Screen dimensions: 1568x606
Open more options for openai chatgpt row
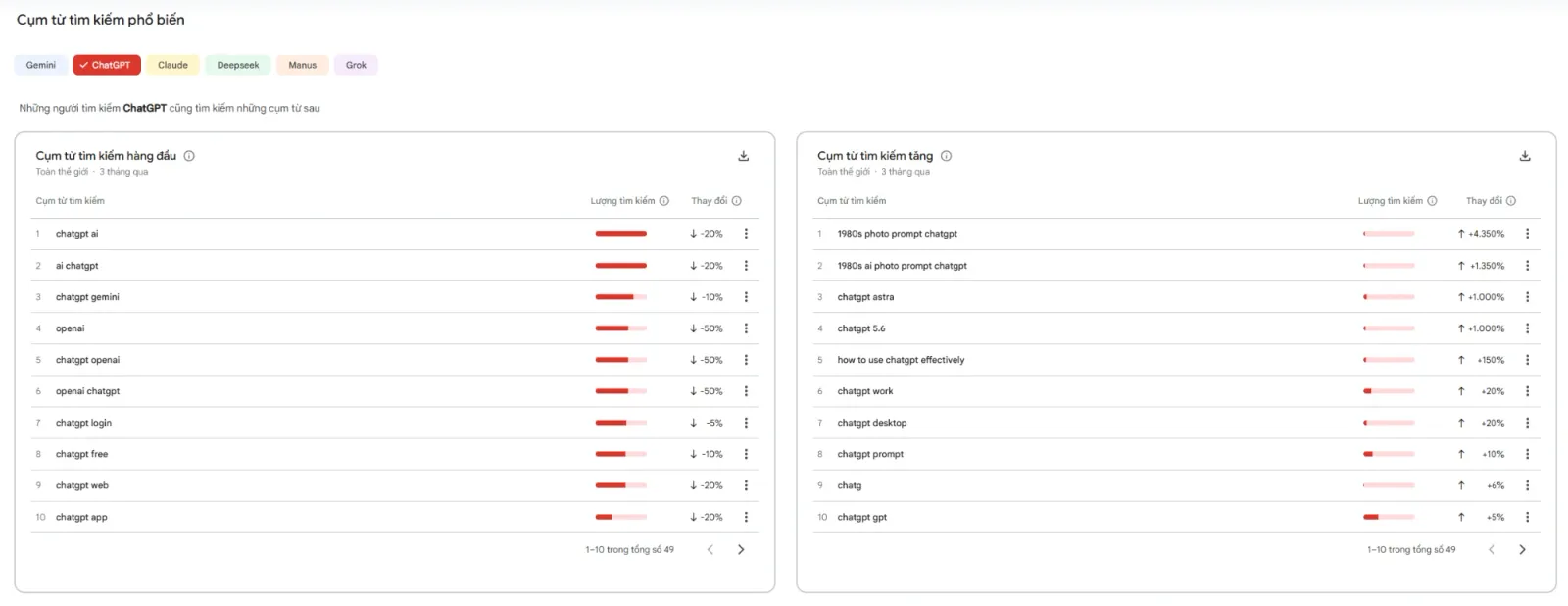(x=746, y=391)
